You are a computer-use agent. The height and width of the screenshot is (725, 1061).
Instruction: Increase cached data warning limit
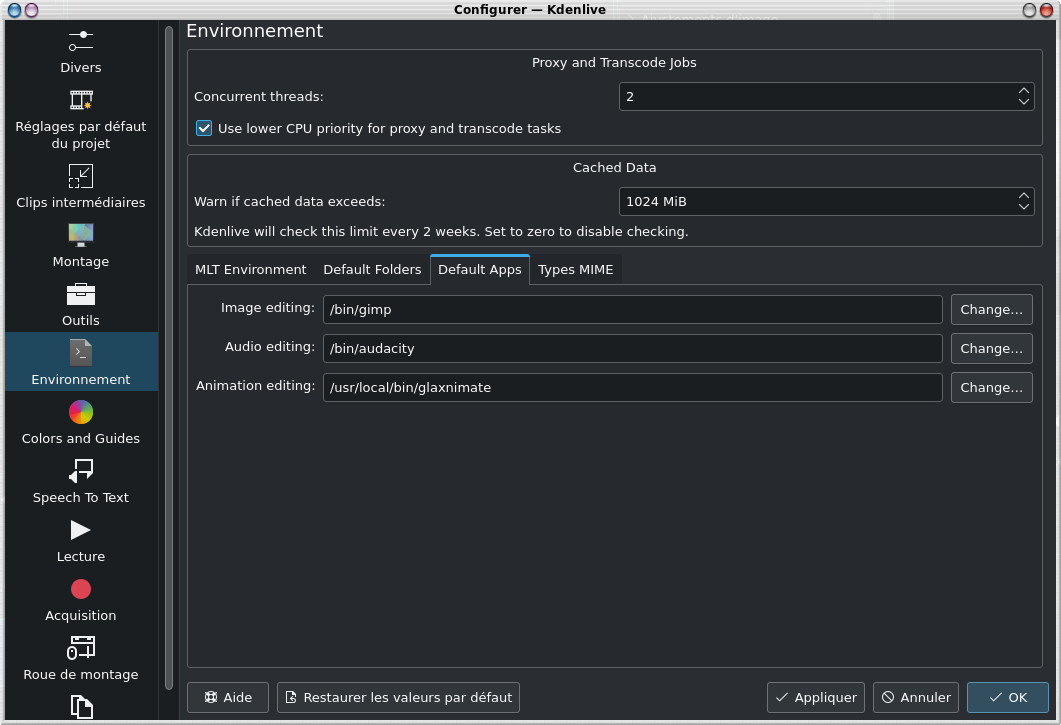coord(1023,195)
